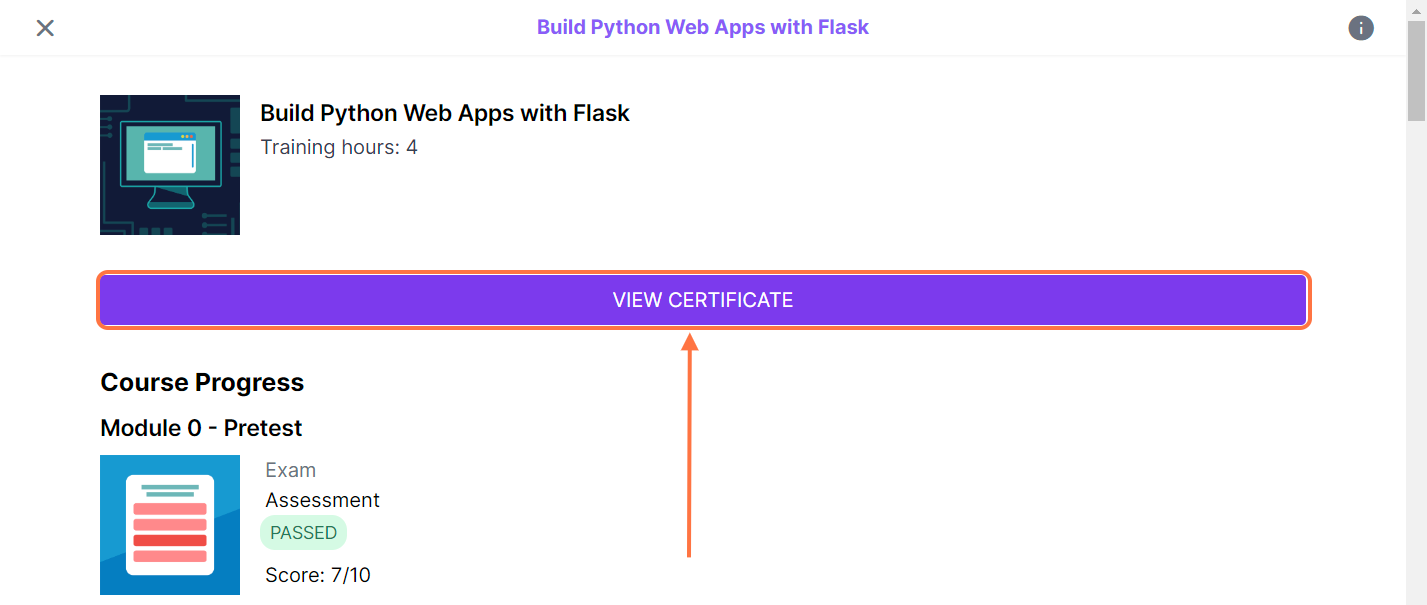Open the Assessment item
Viewport: 1427px width, 605px height.
[322, 500]
